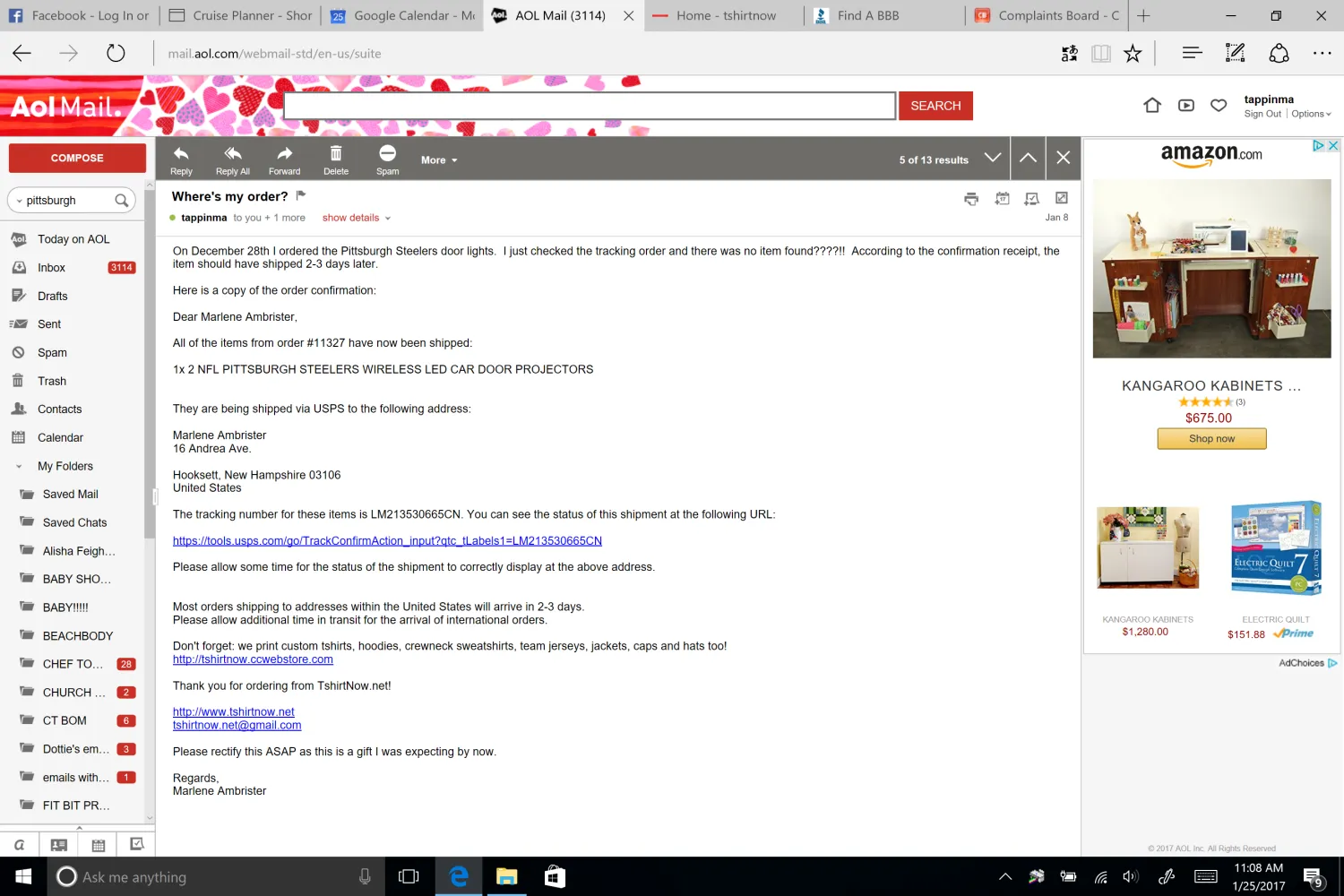This screenshot has width=1344, height=896.
Task: Add page to favorites star
Action: point(1133,54)
